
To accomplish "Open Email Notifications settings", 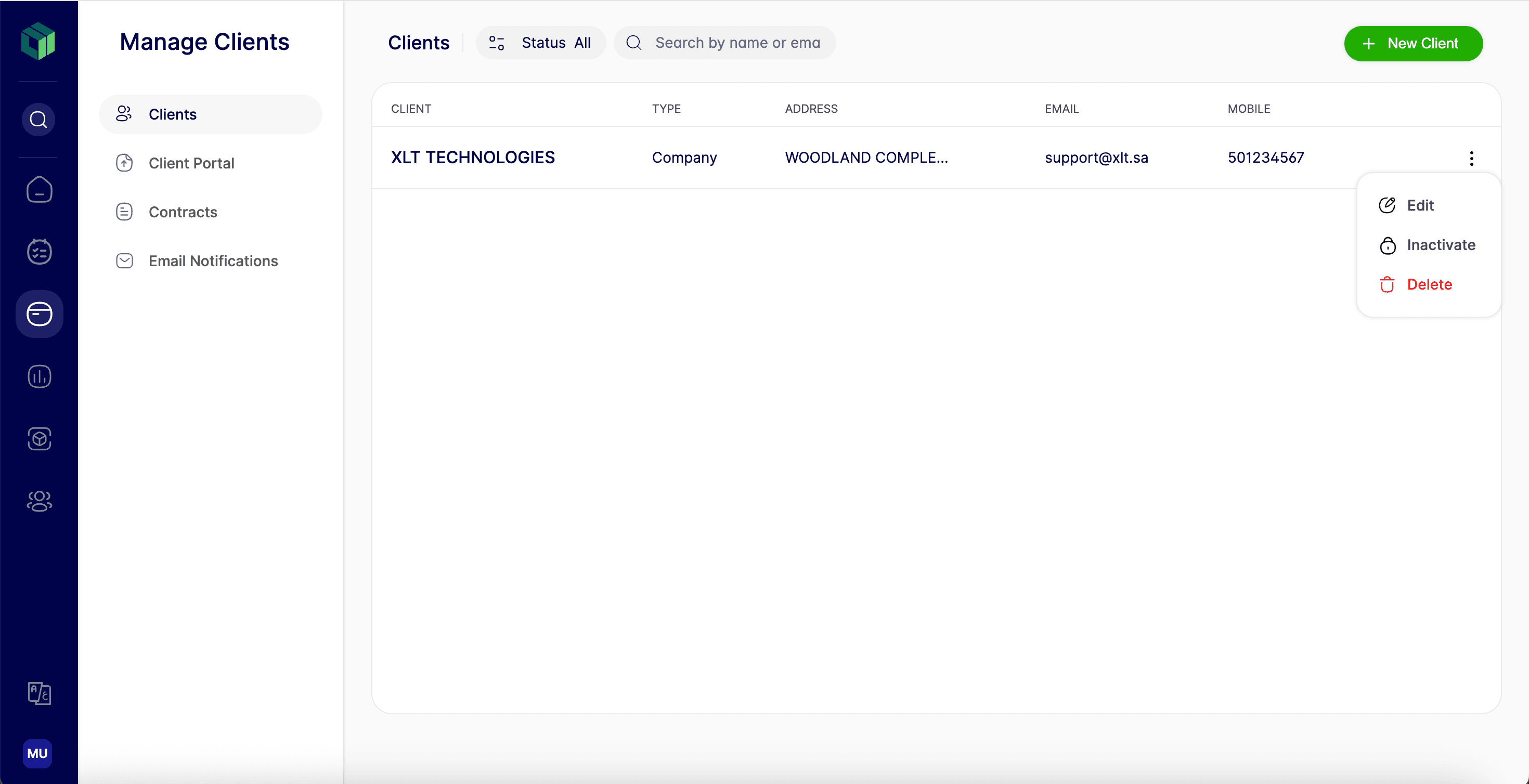I will pyautogui.click(x=213, y=261).
